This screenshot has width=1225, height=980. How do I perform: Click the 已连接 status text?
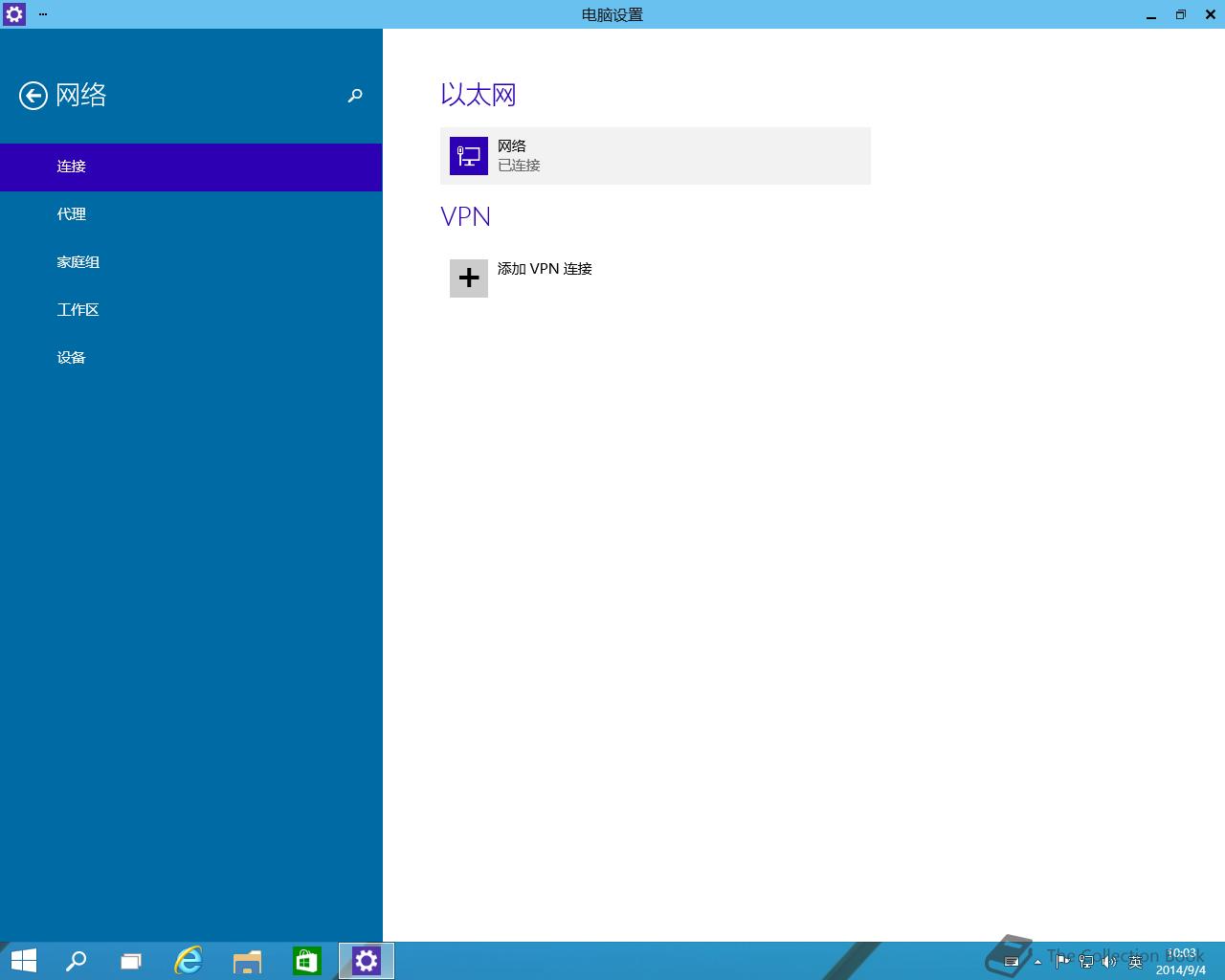[519, 166]
